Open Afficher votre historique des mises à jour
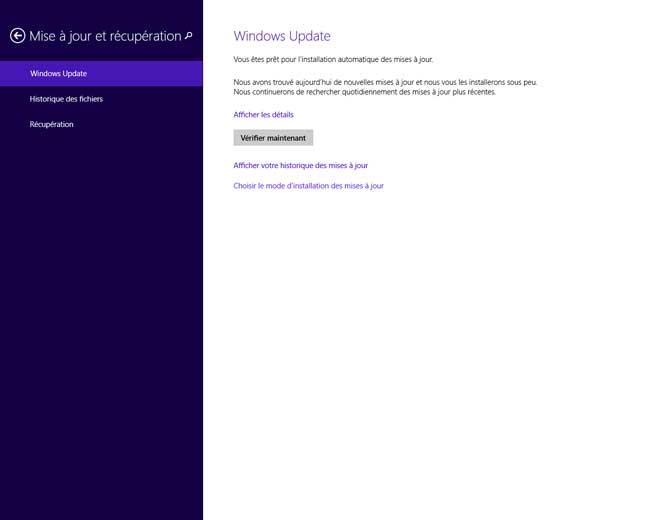 click(301, 165)
